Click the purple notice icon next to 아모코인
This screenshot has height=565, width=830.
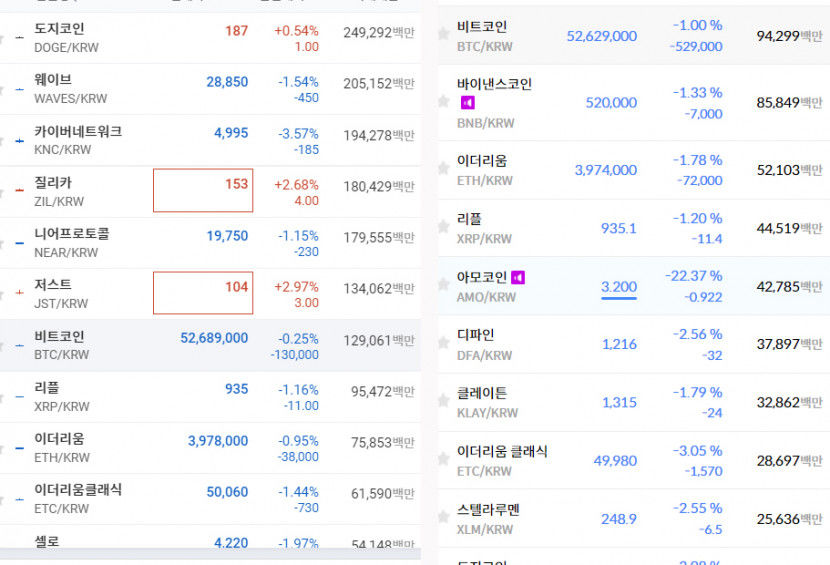518,277
